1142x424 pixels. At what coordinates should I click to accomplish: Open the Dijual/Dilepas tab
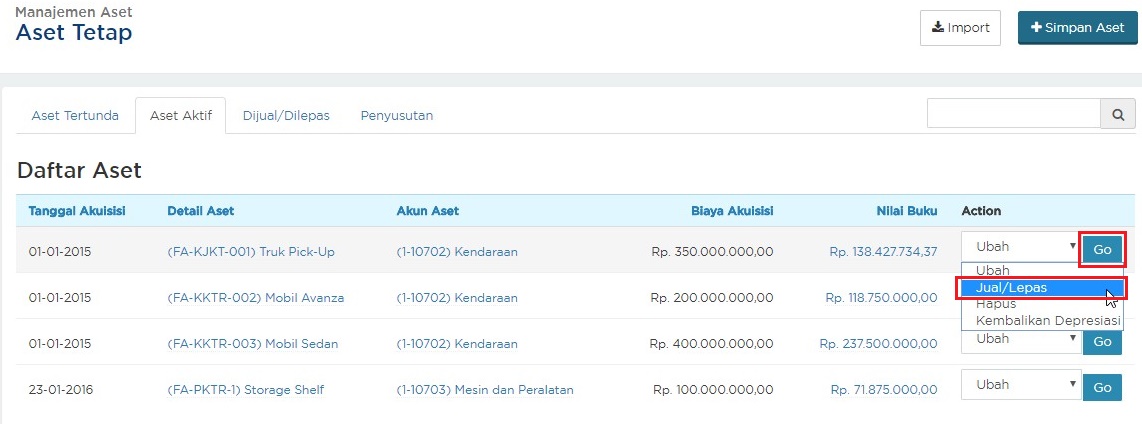coord(286,116)
